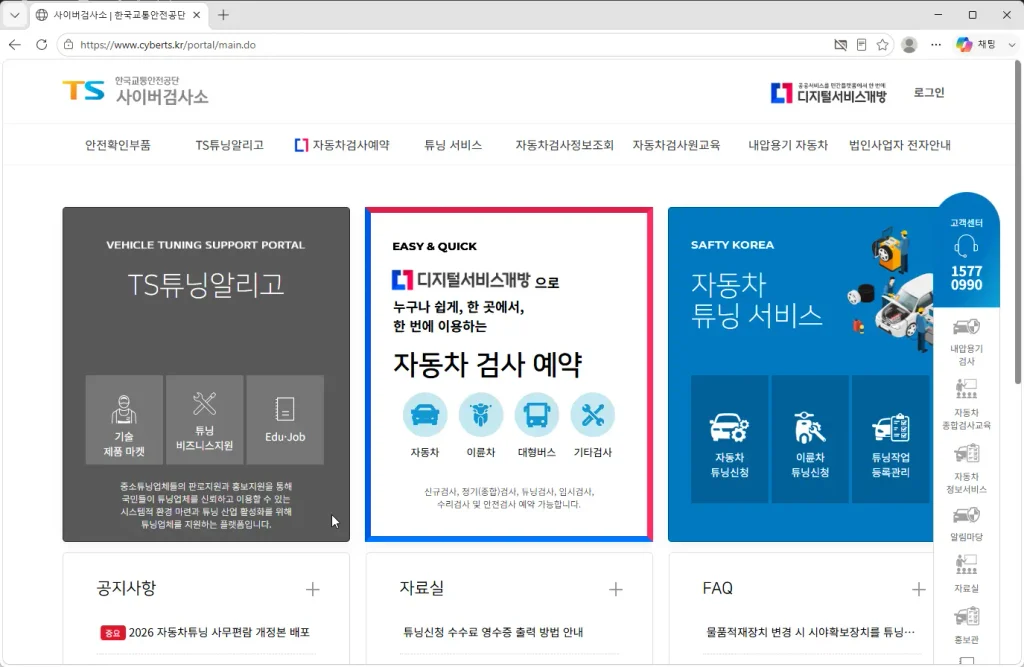Image resolution: width=1024 pixels, height=667 pixels.
Task: Select the 이륜차 inspection reservation icon
Action: [481, 415]
